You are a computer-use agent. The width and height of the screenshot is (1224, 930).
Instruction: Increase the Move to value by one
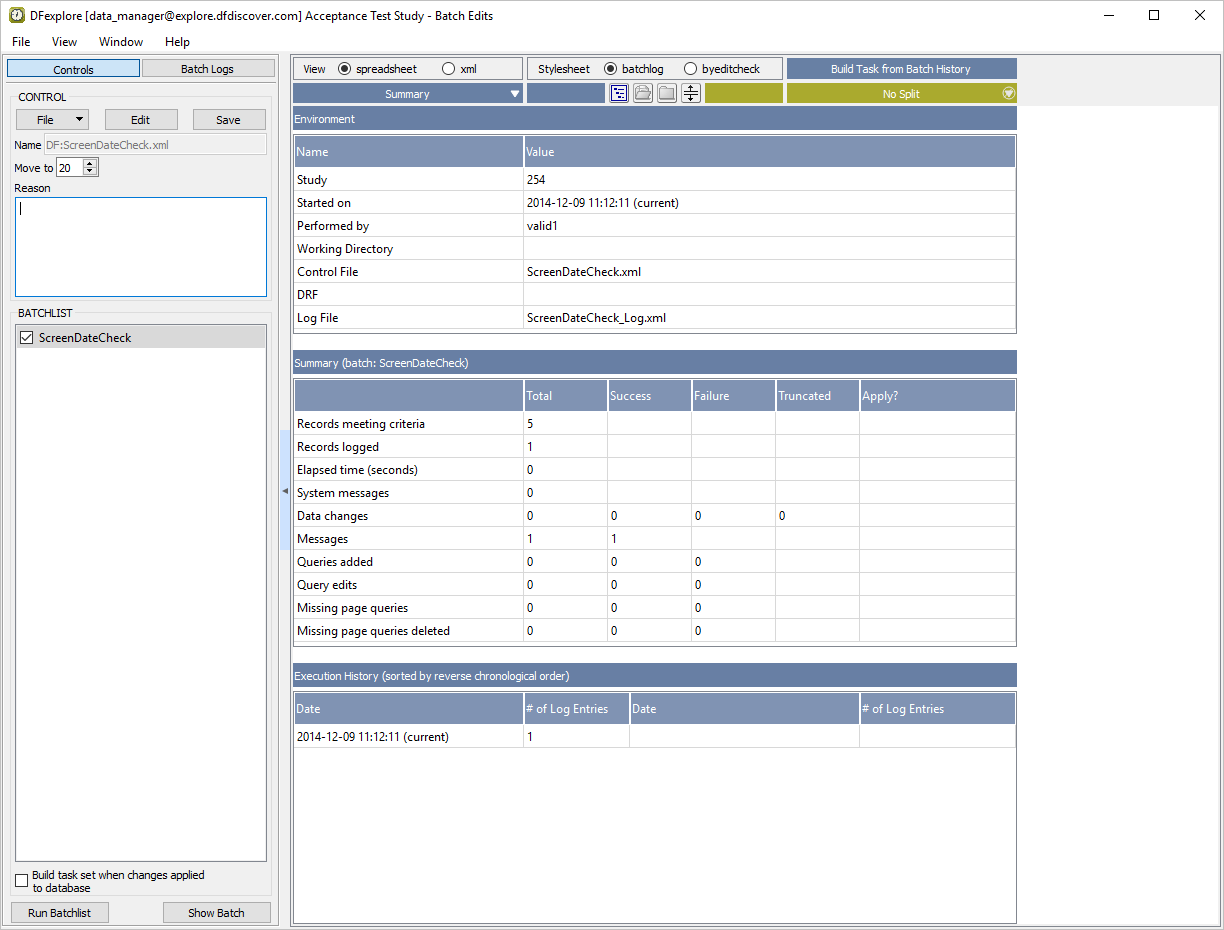(91, 164)
